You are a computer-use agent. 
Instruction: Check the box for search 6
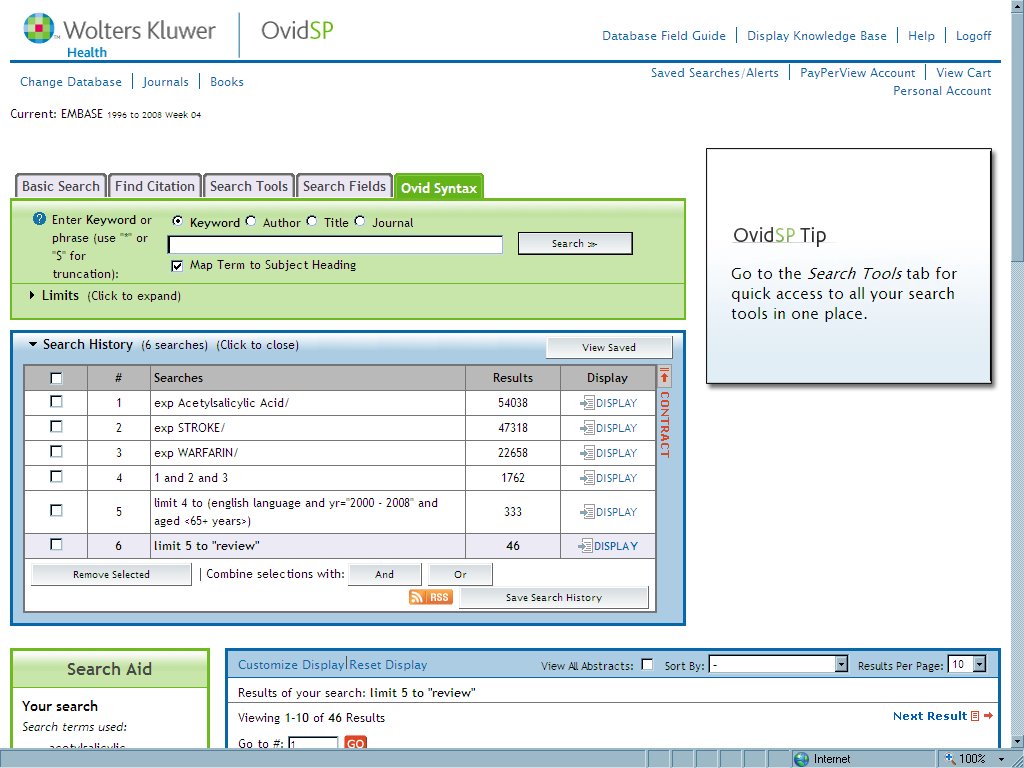click(56, 544)
